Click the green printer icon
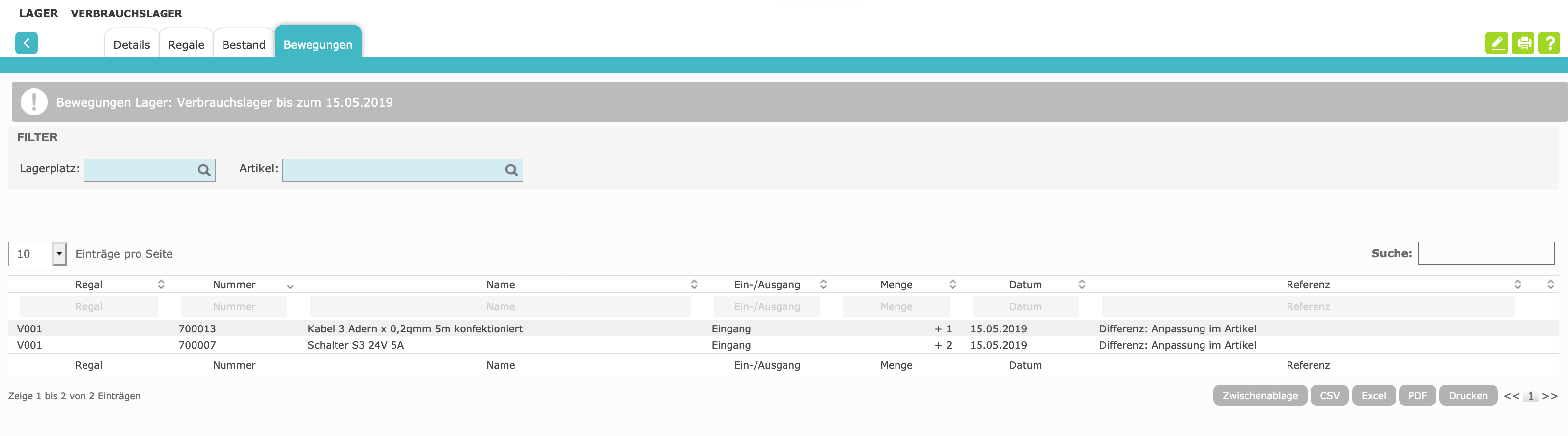The image size is (1568, 436). (x=1522, y=43)
